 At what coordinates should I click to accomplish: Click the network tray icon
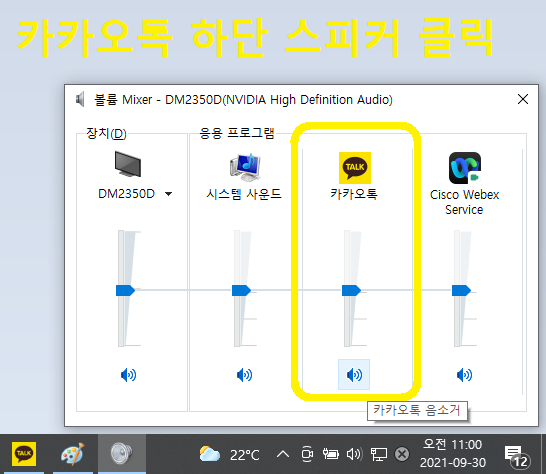(x=379, y=454)
